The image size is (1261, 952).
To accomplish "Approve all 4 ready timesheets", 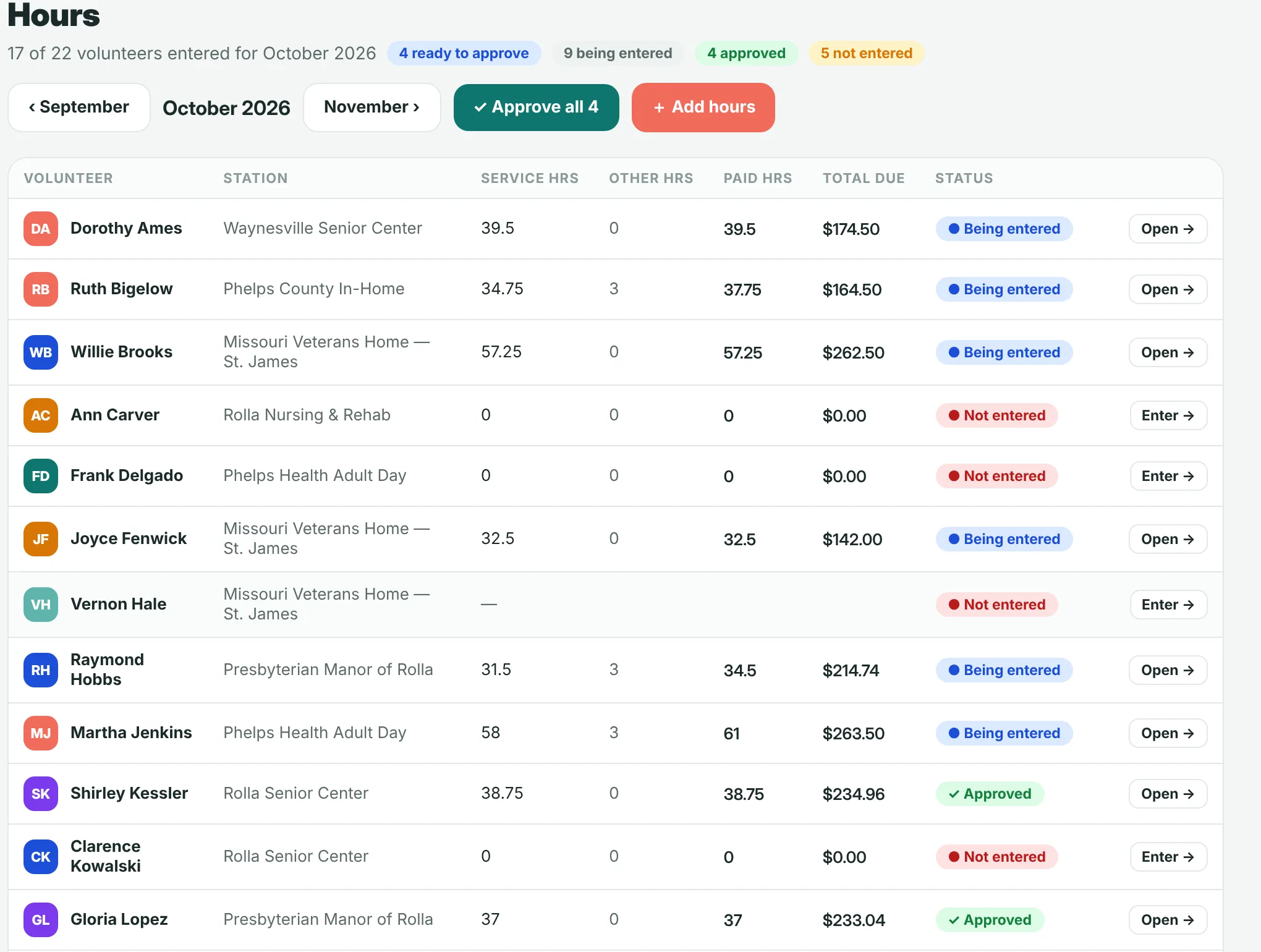I will coord(536,108).
